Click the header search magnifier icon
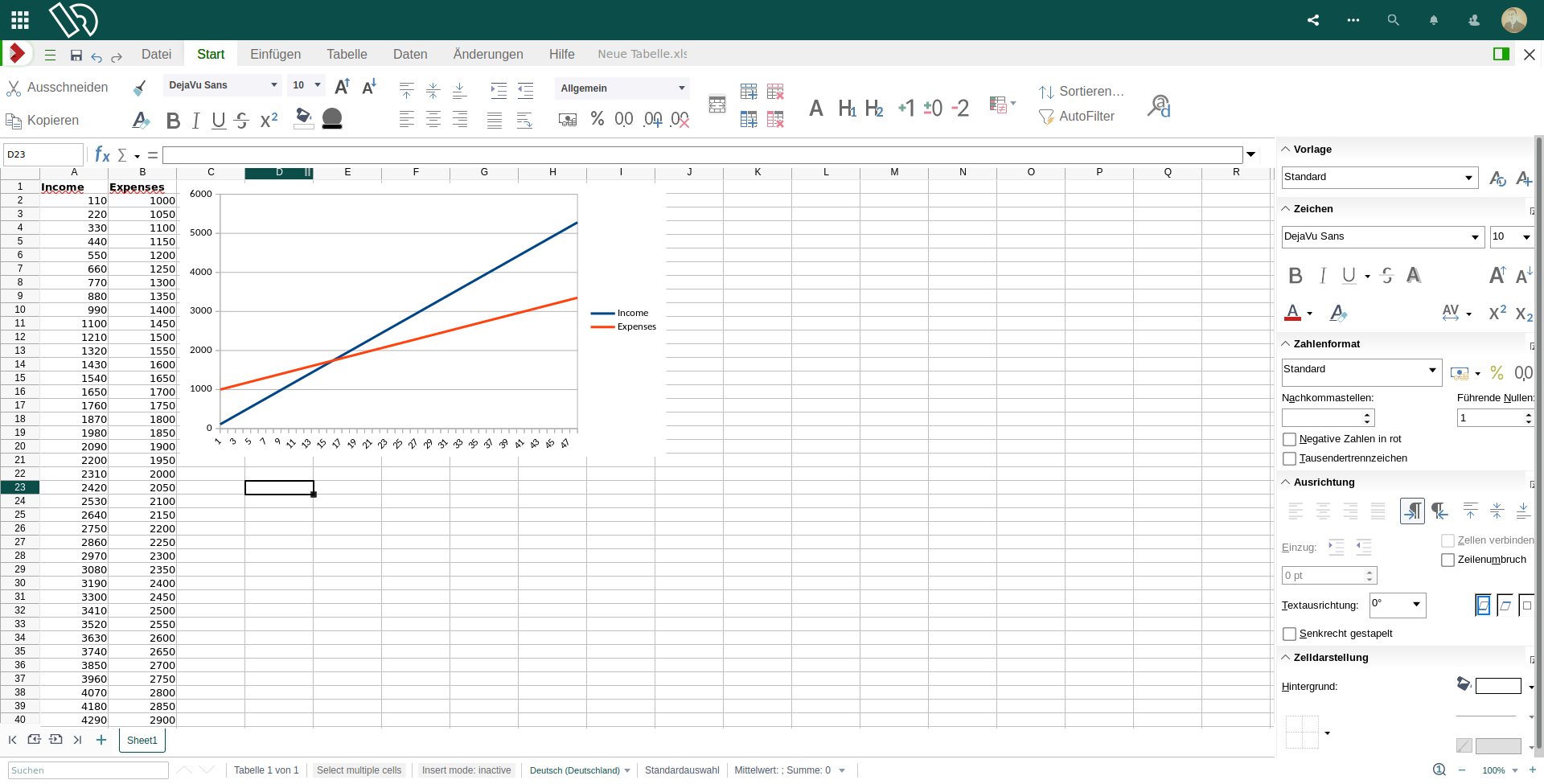Image resolution: width=1544 pixels, height=784 pixels. (x=1394, y=20)
